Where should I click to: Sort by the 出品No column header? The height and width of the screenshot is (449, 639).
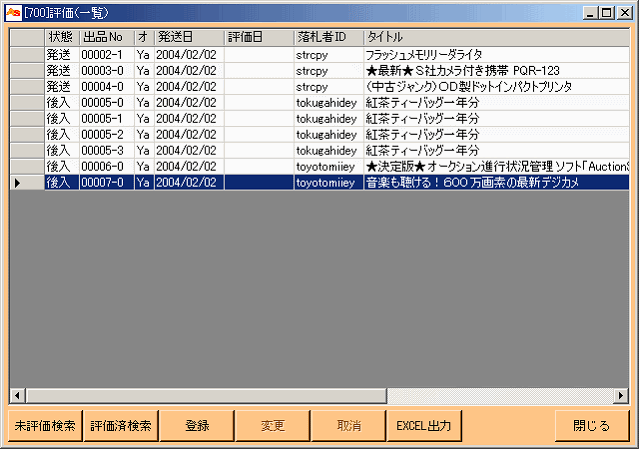click(x=107, y=37)
